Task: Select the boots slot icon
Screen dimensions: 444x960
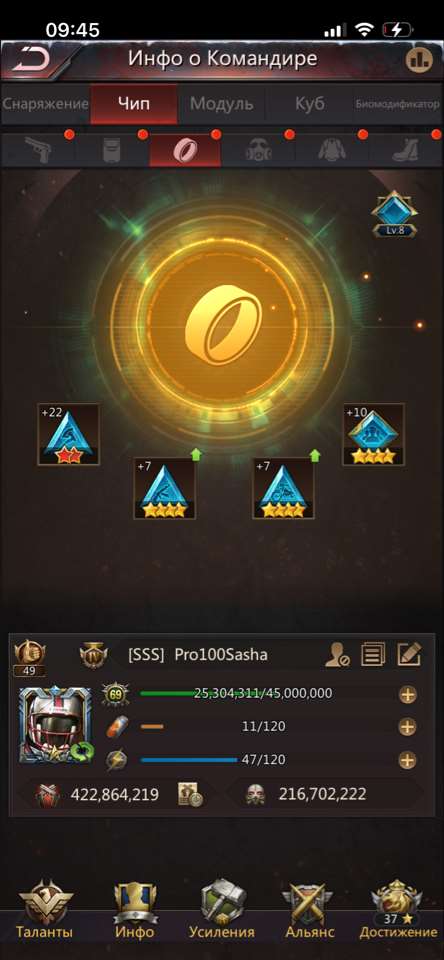Action: point(405,150)
